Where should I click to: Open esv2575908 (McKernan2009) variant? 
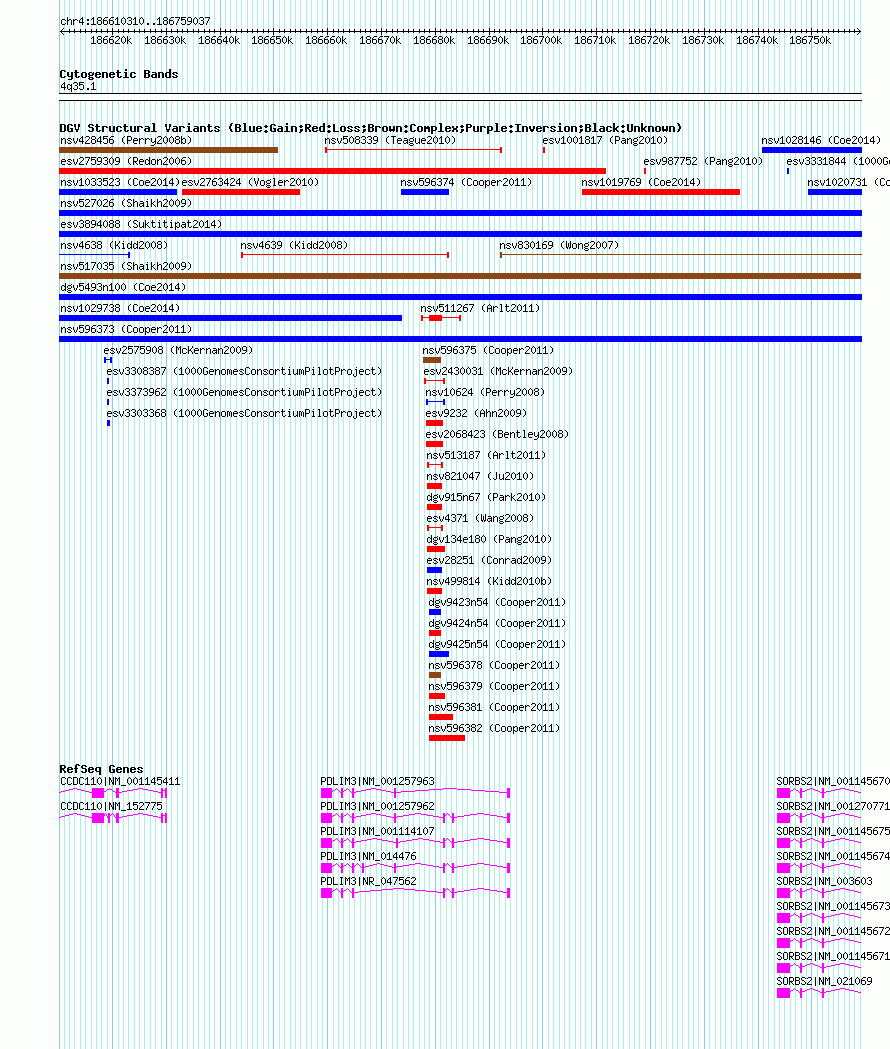(x=178, y=351)
